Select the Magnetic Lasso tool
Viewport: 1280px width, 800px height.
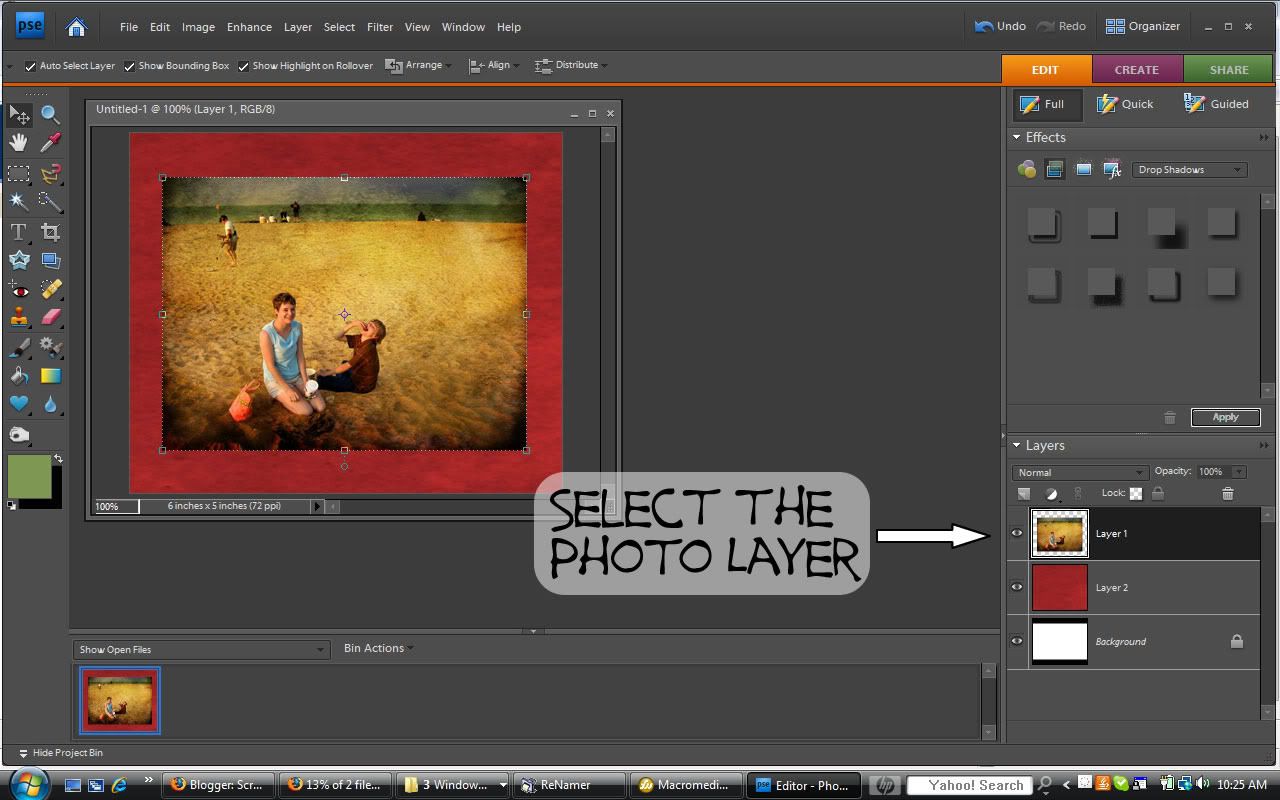click(x=50, y=173)
